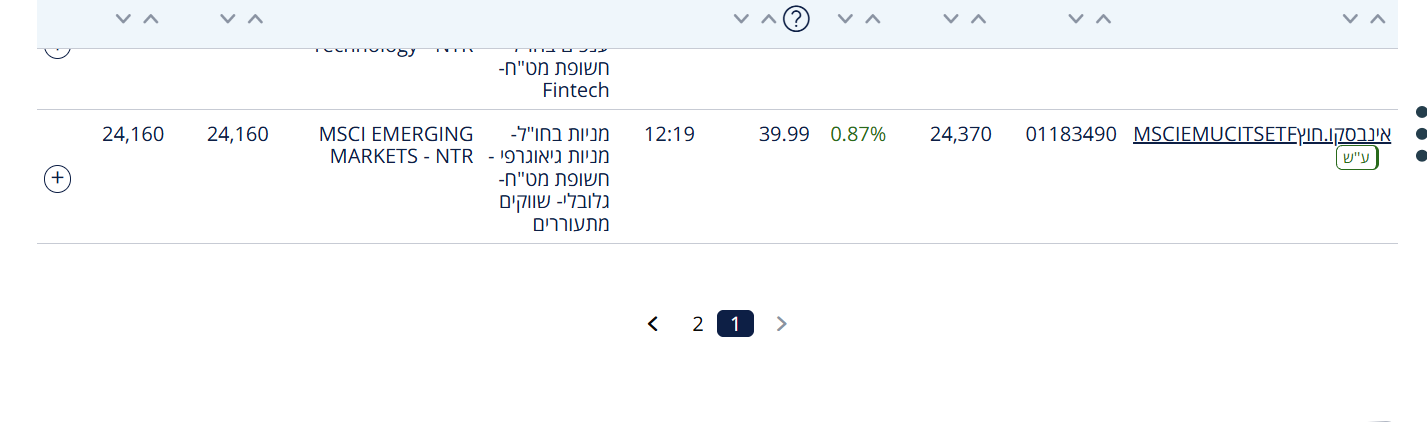
Task: Click the grey right-pointing pagination chevron
Action: click(x=782, y=324)
